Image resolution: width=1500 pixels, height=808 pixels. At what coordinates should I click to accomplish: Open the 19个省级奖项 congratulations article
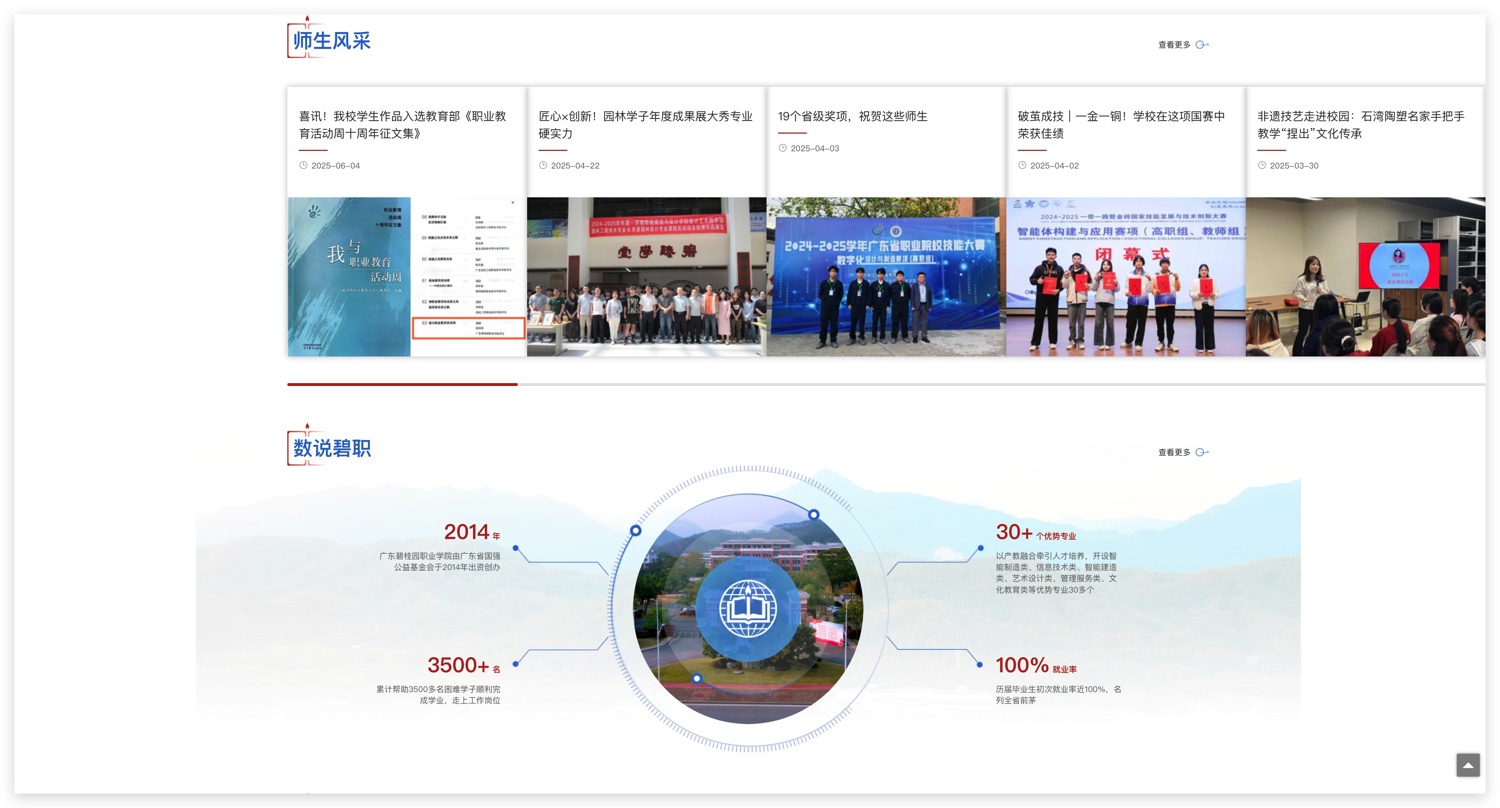[853, 116]
